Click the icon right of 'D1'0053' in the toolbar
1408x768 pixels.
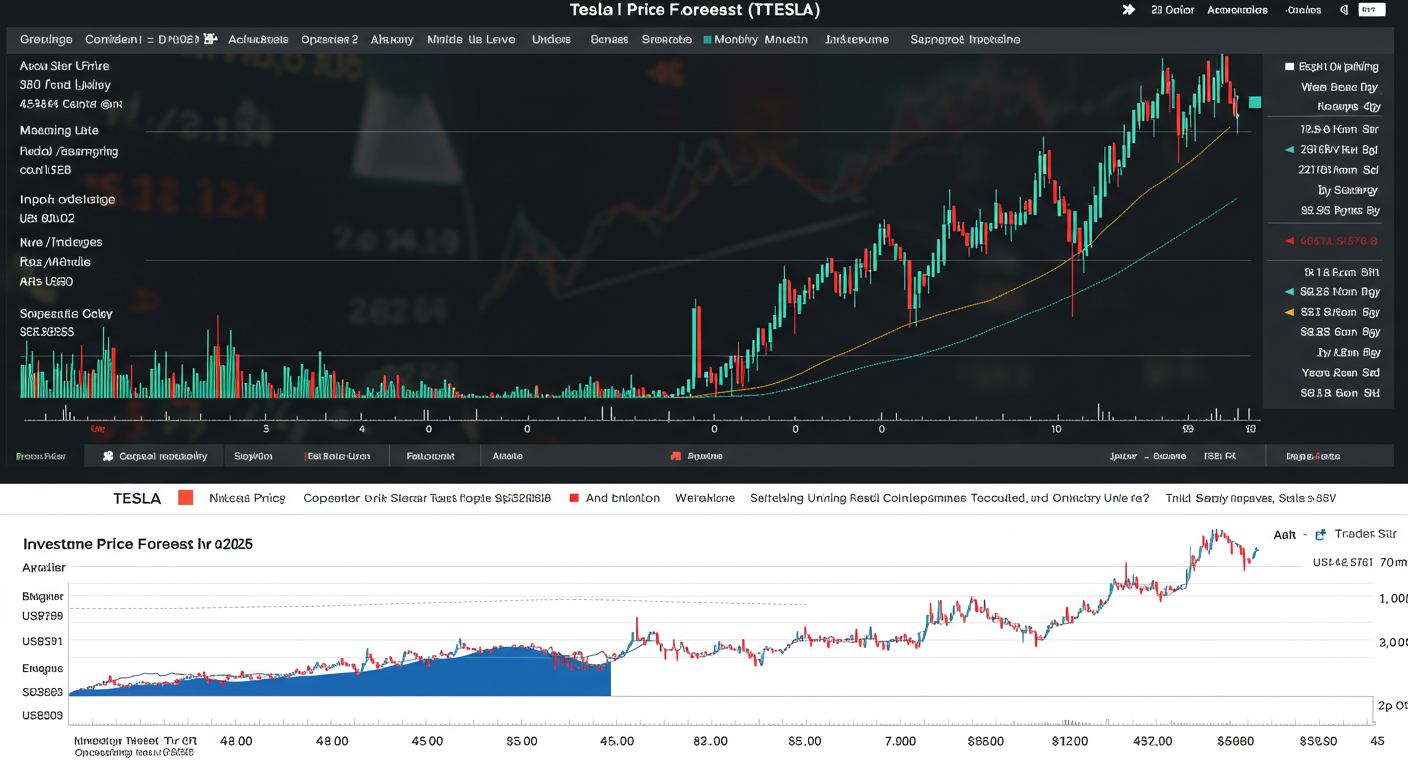(x=210, y=40)
